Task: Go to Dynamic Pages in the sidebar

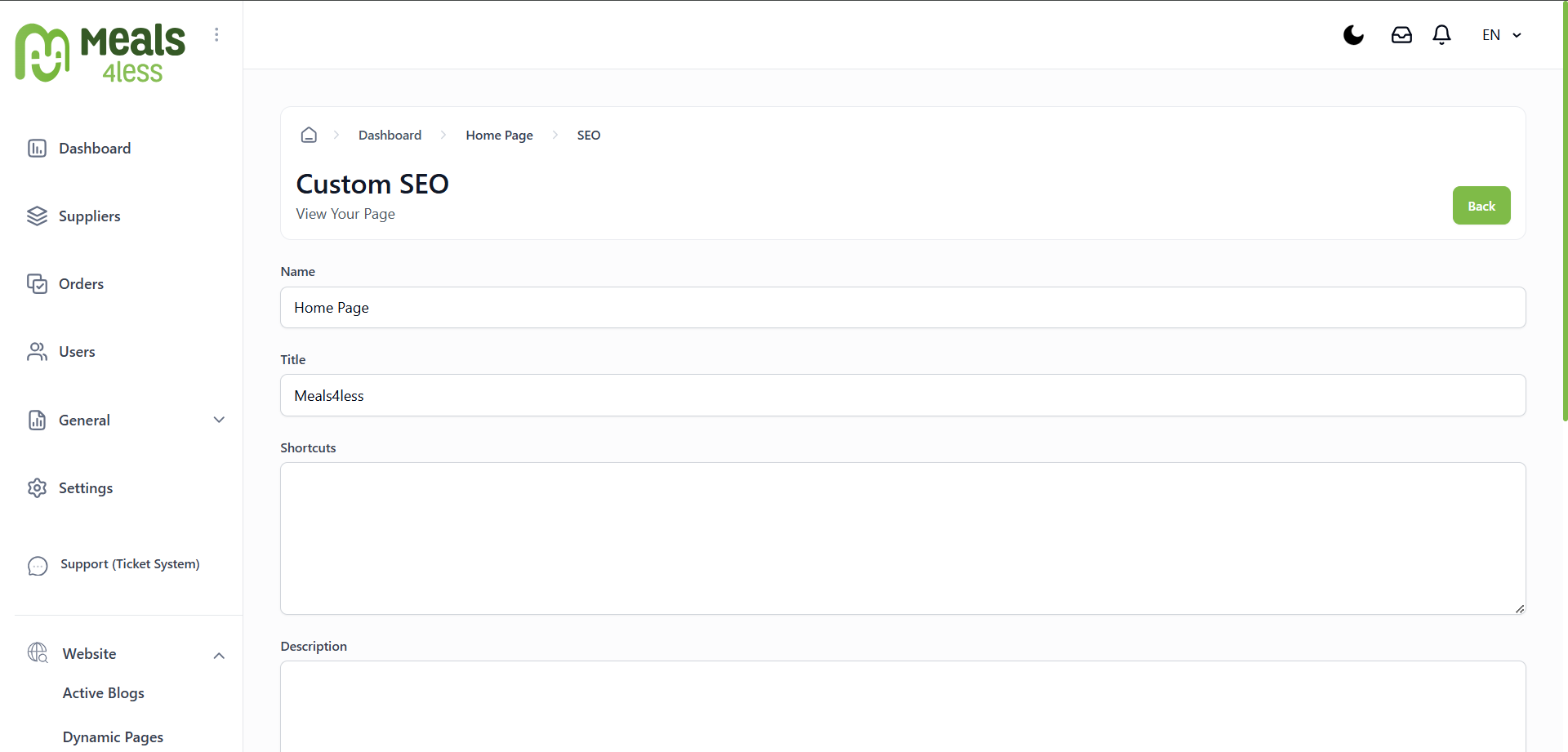Action: pos(113,736)
